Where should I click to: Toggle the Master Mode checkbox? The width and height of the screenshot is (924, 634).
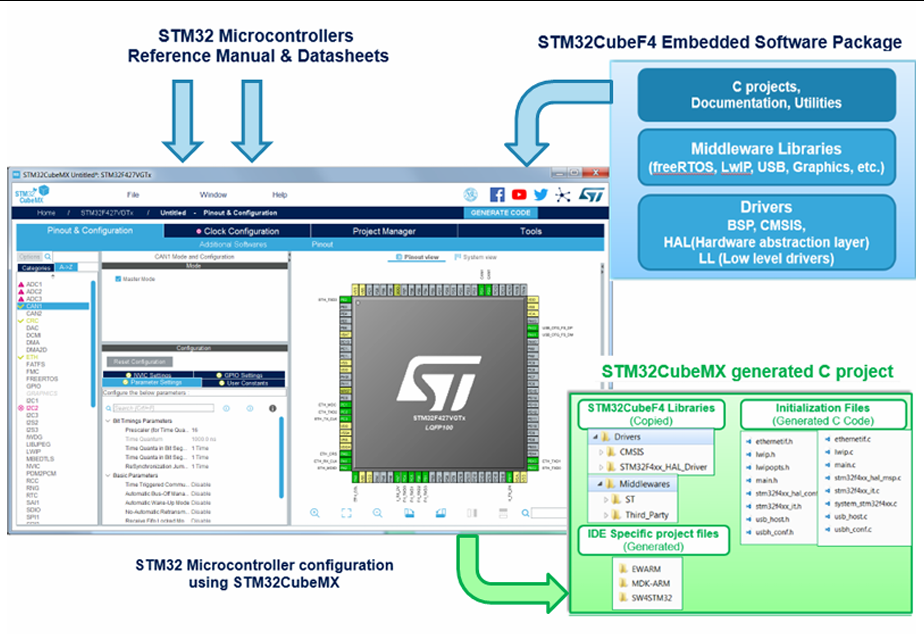pos(118,279)
